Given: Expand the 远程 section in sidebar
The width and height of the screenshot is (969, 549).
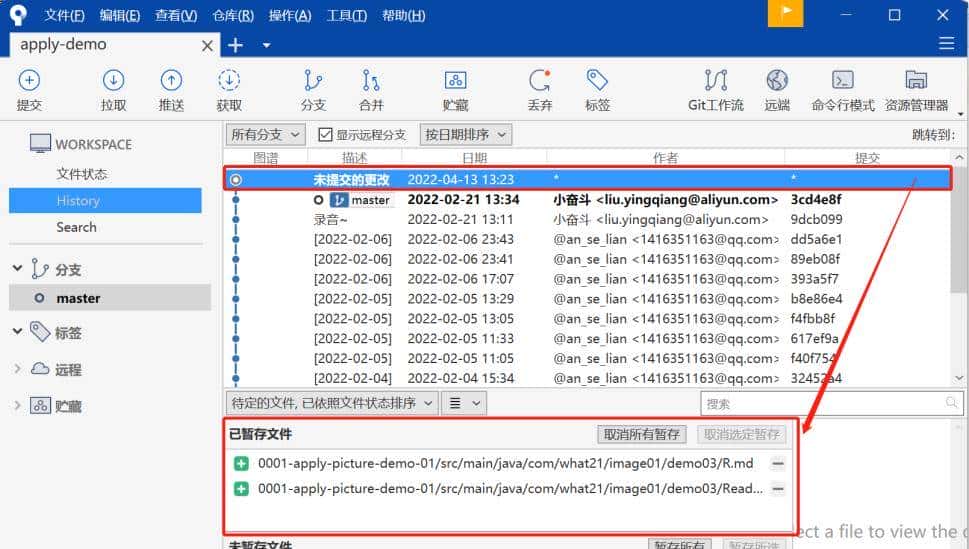Looking at the screenshot, I should coord(17,368).
